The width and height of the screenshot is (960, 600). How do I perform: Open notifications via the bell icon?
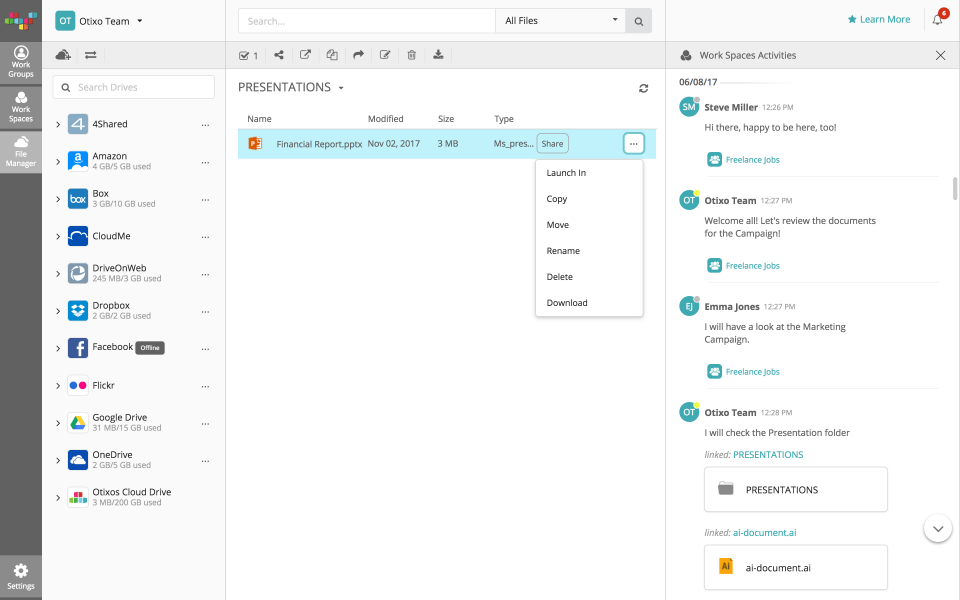(x=936, y=19)
